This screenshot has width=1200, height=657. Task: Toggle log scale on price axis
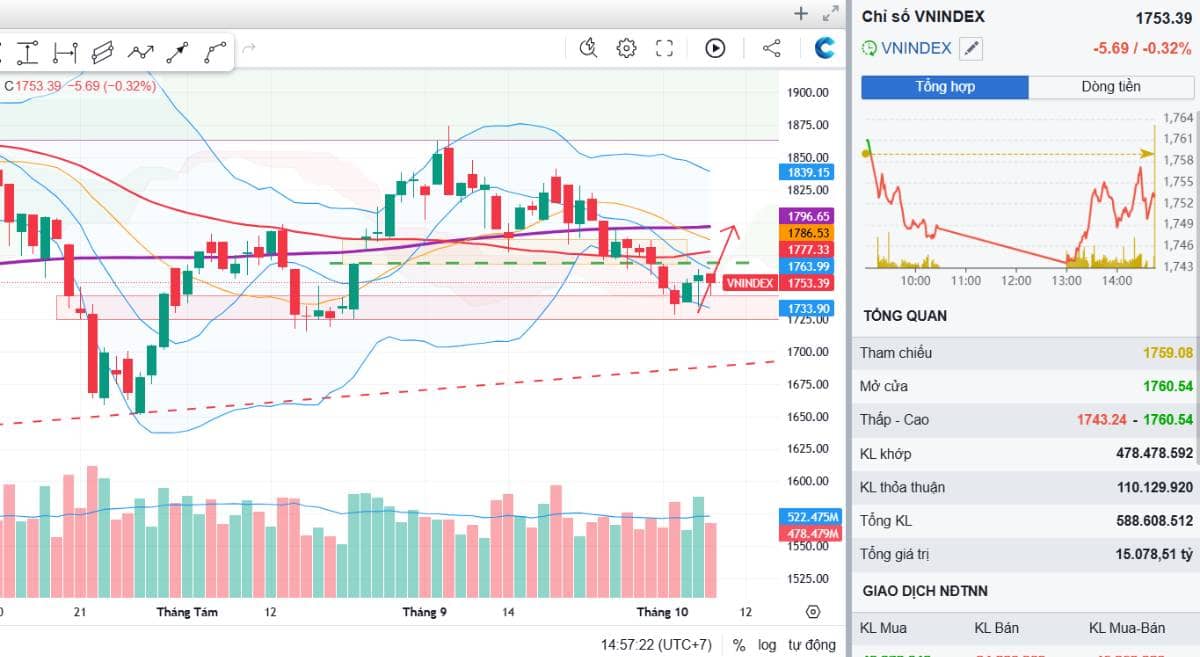click(767, 645)
